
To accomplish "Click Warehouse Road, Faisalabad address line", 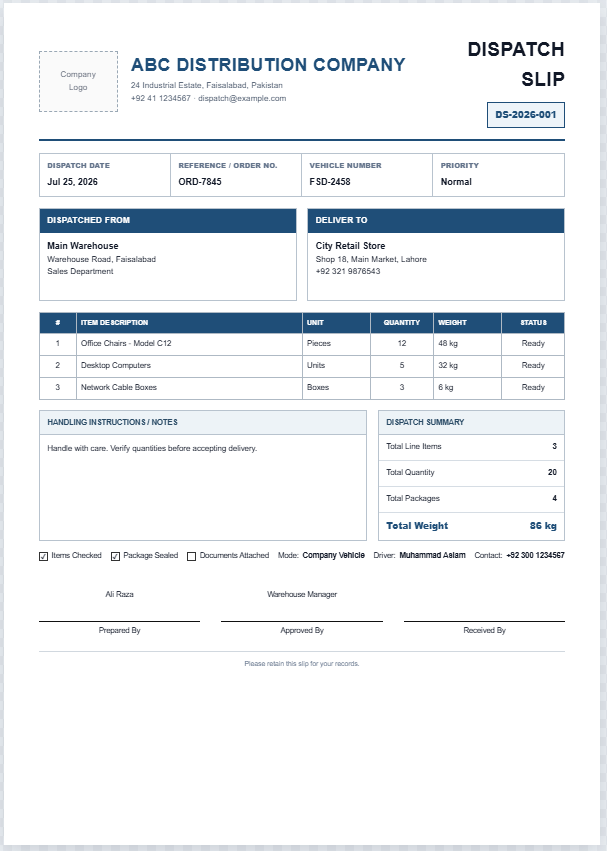I will click(102, 259).
